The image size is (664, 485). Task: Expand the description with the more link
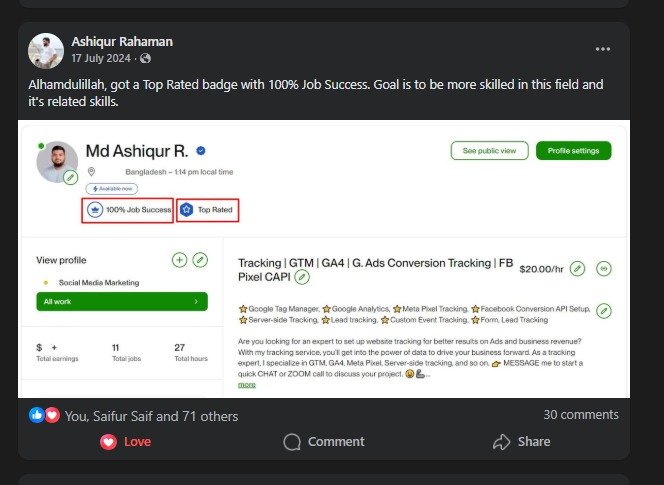click(246, 384)
